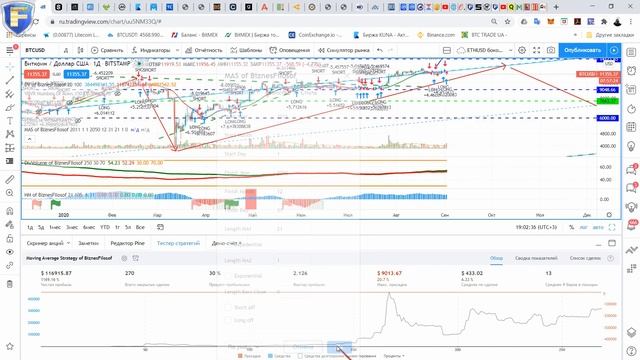
Task: Toggle the buy and hold Средства checkbox
Action: (300, 356)
